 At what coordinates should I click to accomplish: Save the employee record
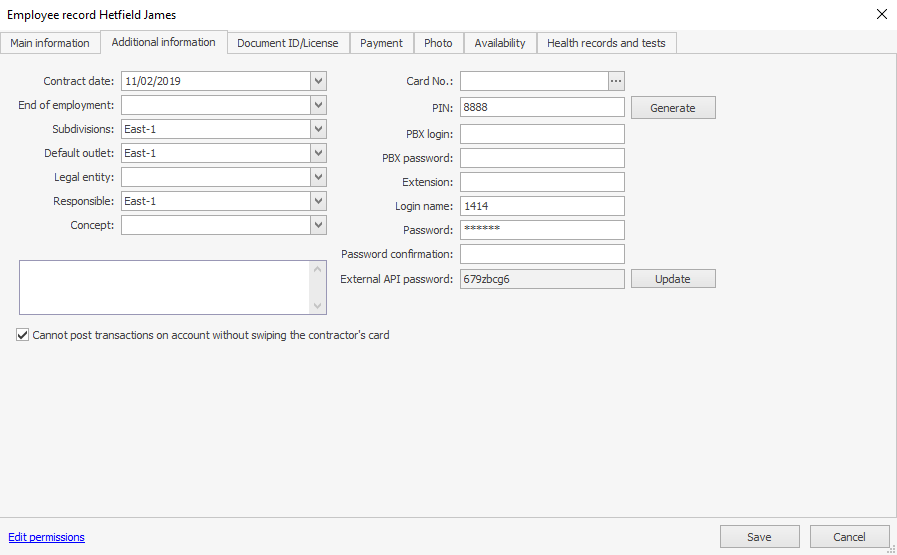[x=759, y=537]
